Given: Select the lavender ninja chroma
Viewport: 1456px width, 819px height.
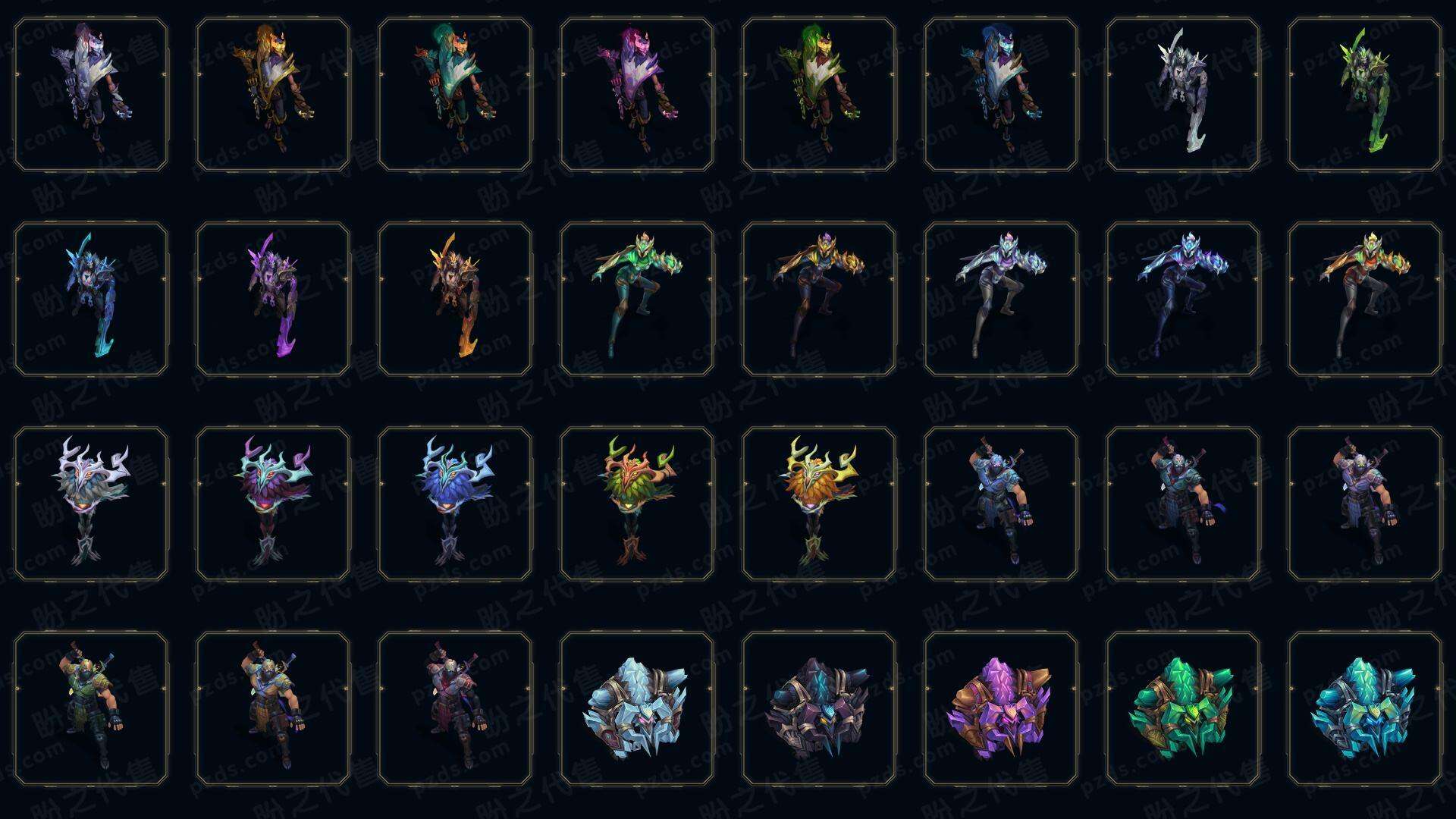Looking at the screenshot, I should coord(1365,504).
